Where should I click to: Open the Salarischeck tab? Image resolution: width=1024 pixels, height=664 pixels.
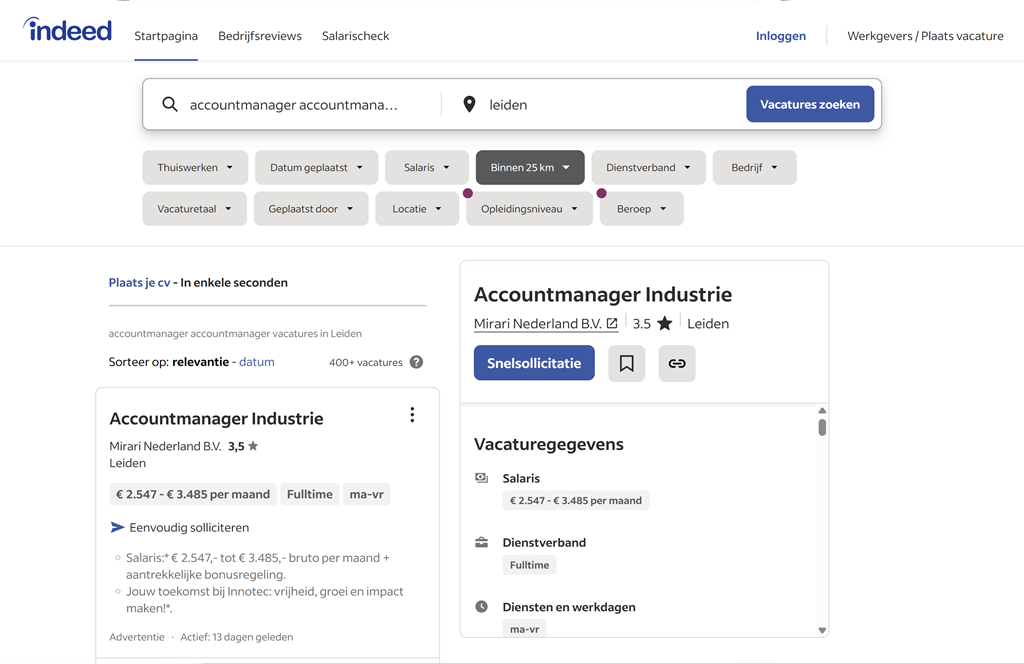(355, 36)
